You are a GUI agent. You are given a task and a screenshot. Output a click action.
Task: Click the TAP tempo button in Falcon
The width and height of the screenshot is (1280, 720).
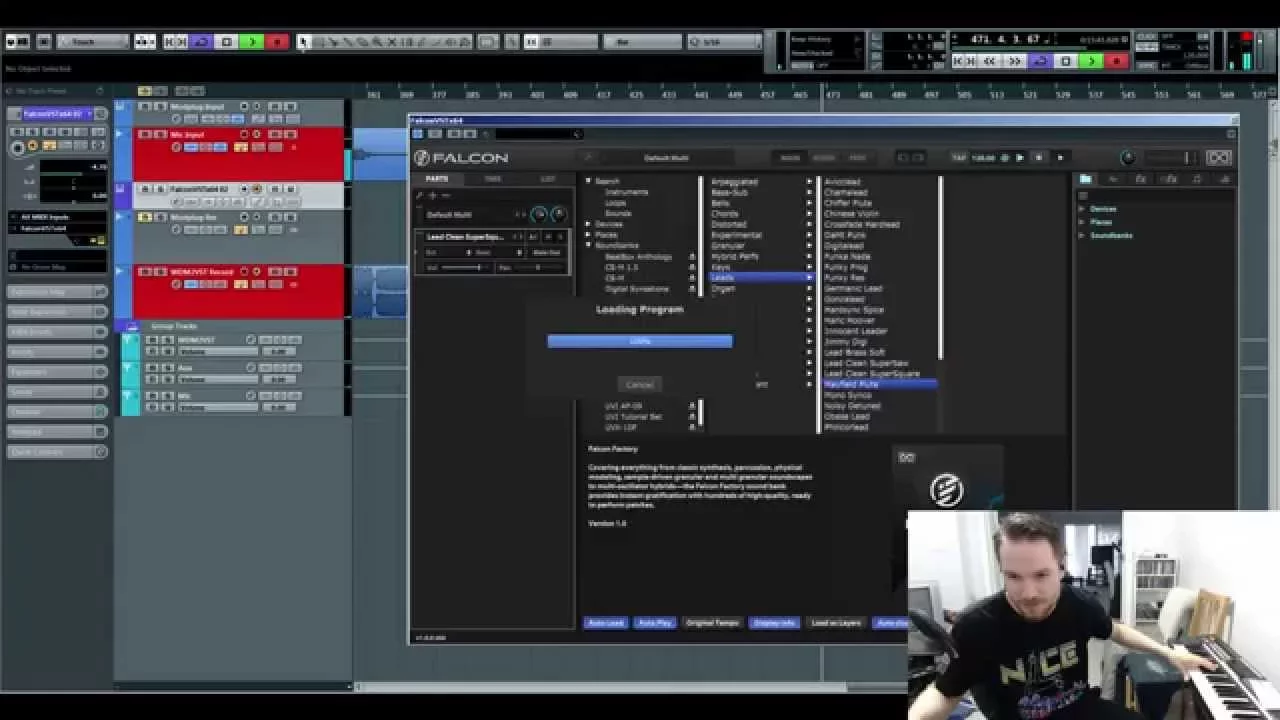[959, 158]
